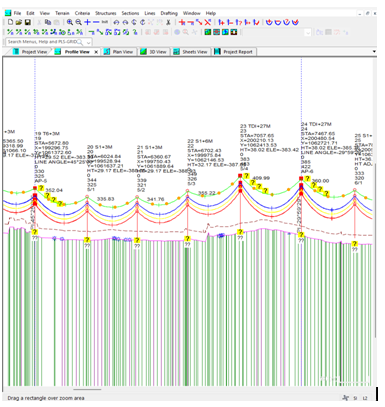Click the structure label 19 T6+3M
The image size is (385, 407).
click(47, 134)
